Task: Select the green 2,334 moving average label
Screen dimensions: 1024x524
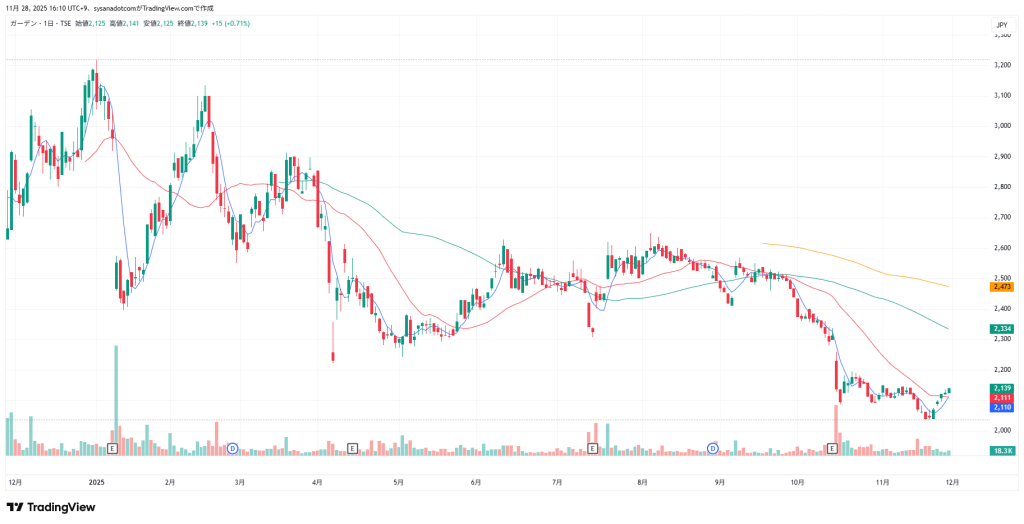Action: [x=1002, y=329]
